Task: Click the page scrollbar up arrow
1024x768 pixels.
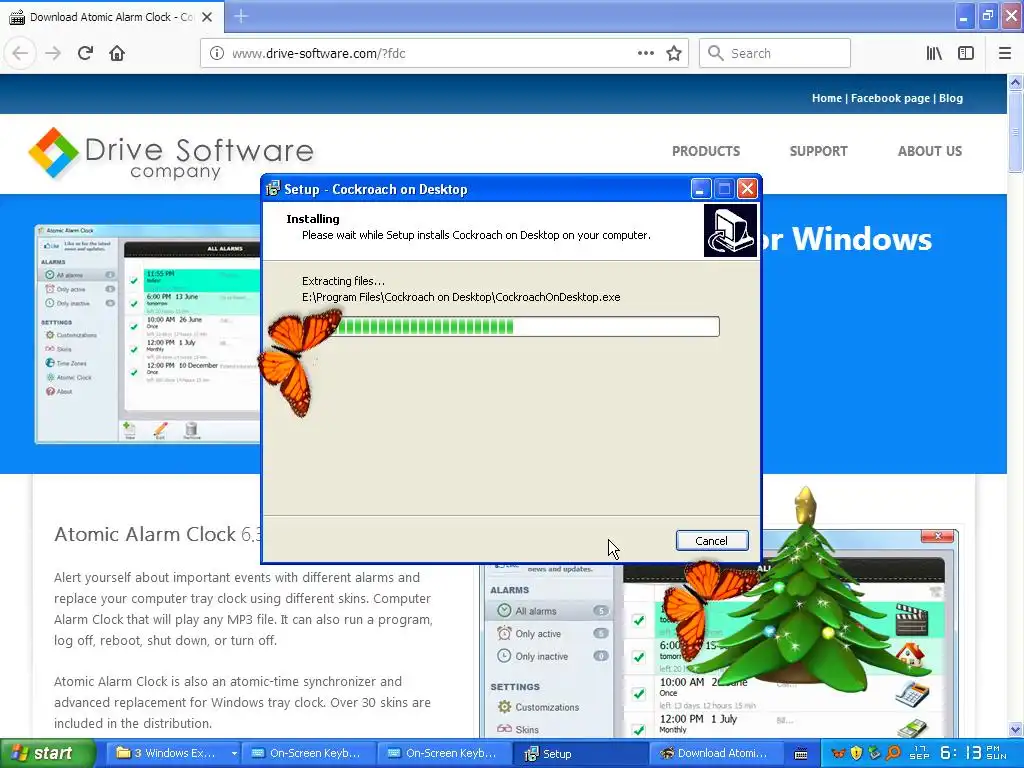Action: 1016,82
